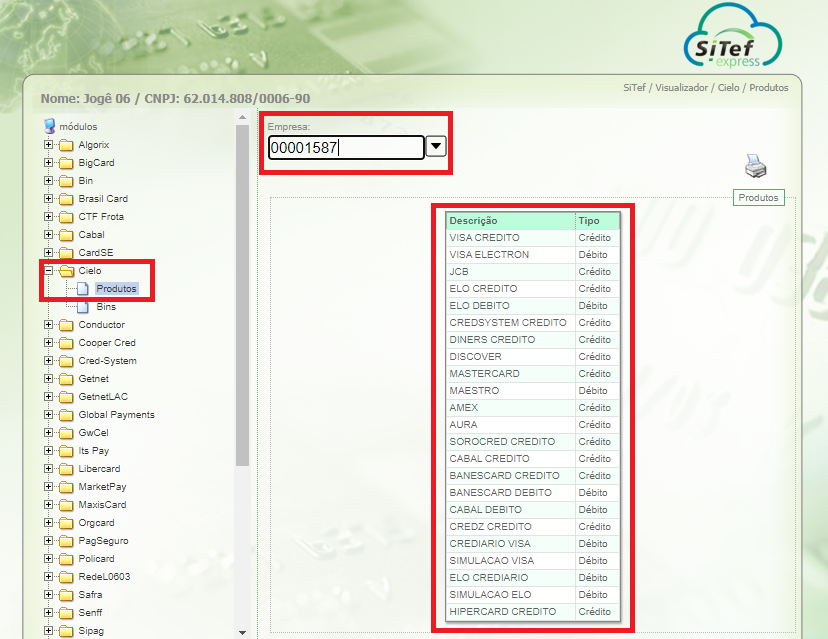828x639 pixels.
Task: Click the SiTef express logo
Action: (732, 36)
